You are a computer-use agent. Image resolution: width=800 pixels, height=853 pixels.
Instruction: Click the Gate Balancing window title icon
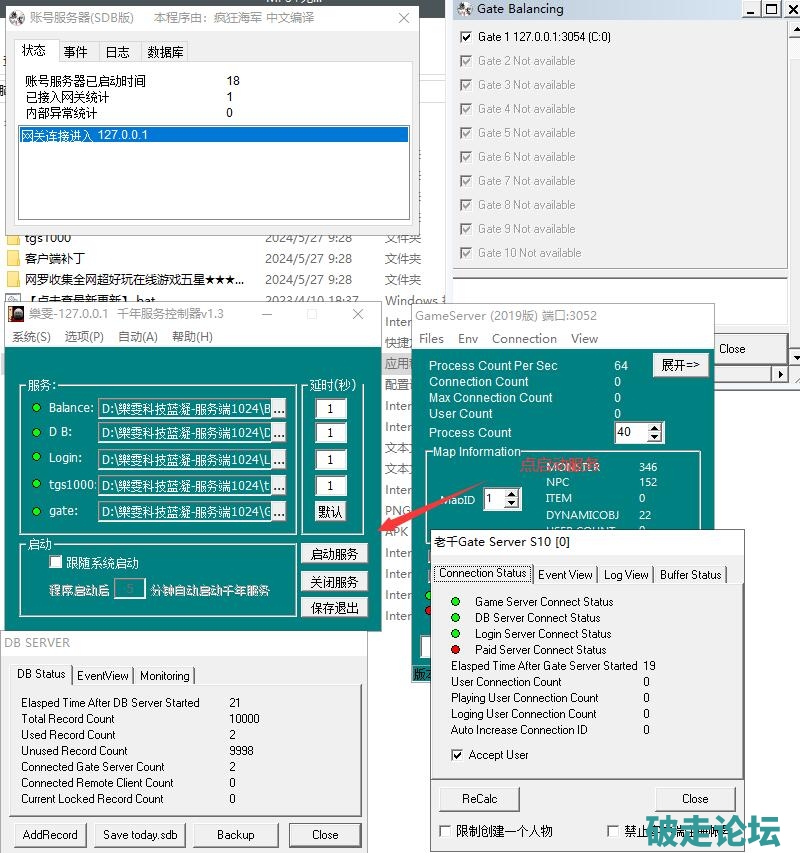click(x=464, y=9)
